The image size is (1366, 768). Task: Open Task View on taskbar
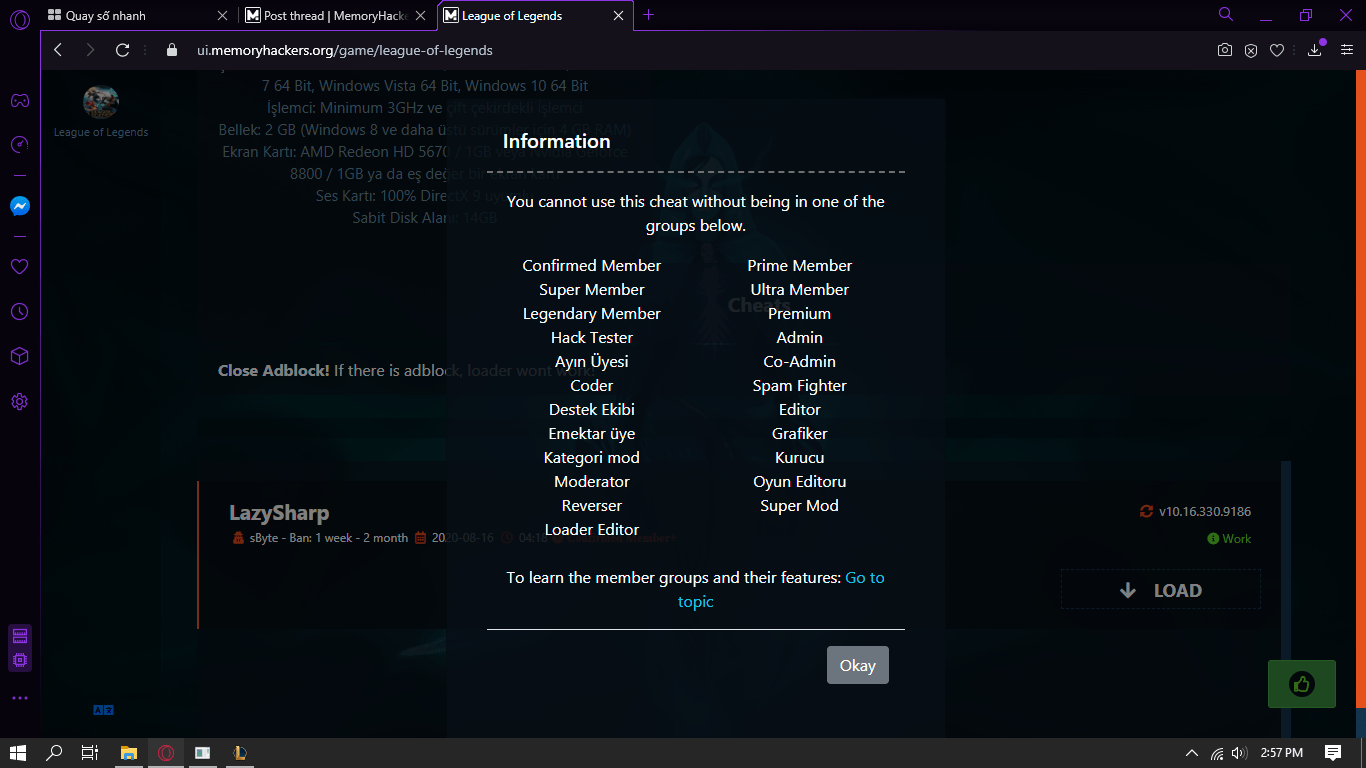pos(90,753)
